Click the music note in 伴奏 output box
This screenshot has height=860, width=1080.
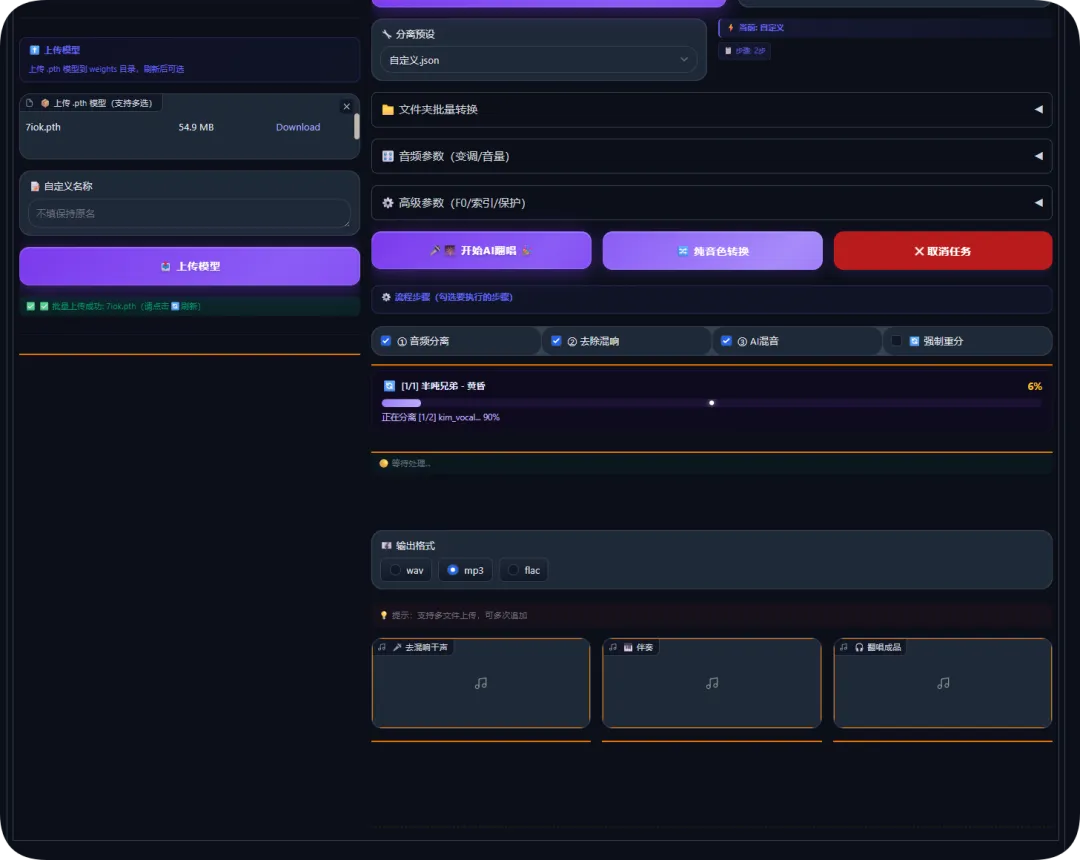click(x=712, y=683)
